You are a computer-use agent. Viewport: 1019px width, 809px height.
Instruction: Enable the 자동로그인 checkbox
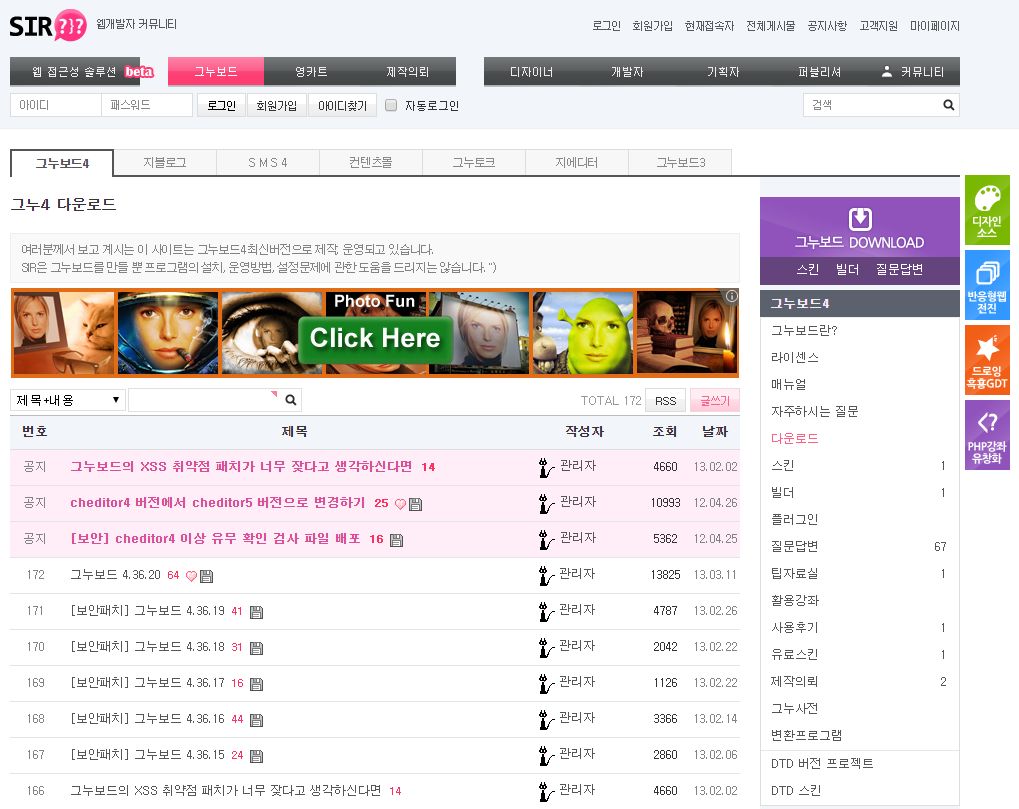391,105
